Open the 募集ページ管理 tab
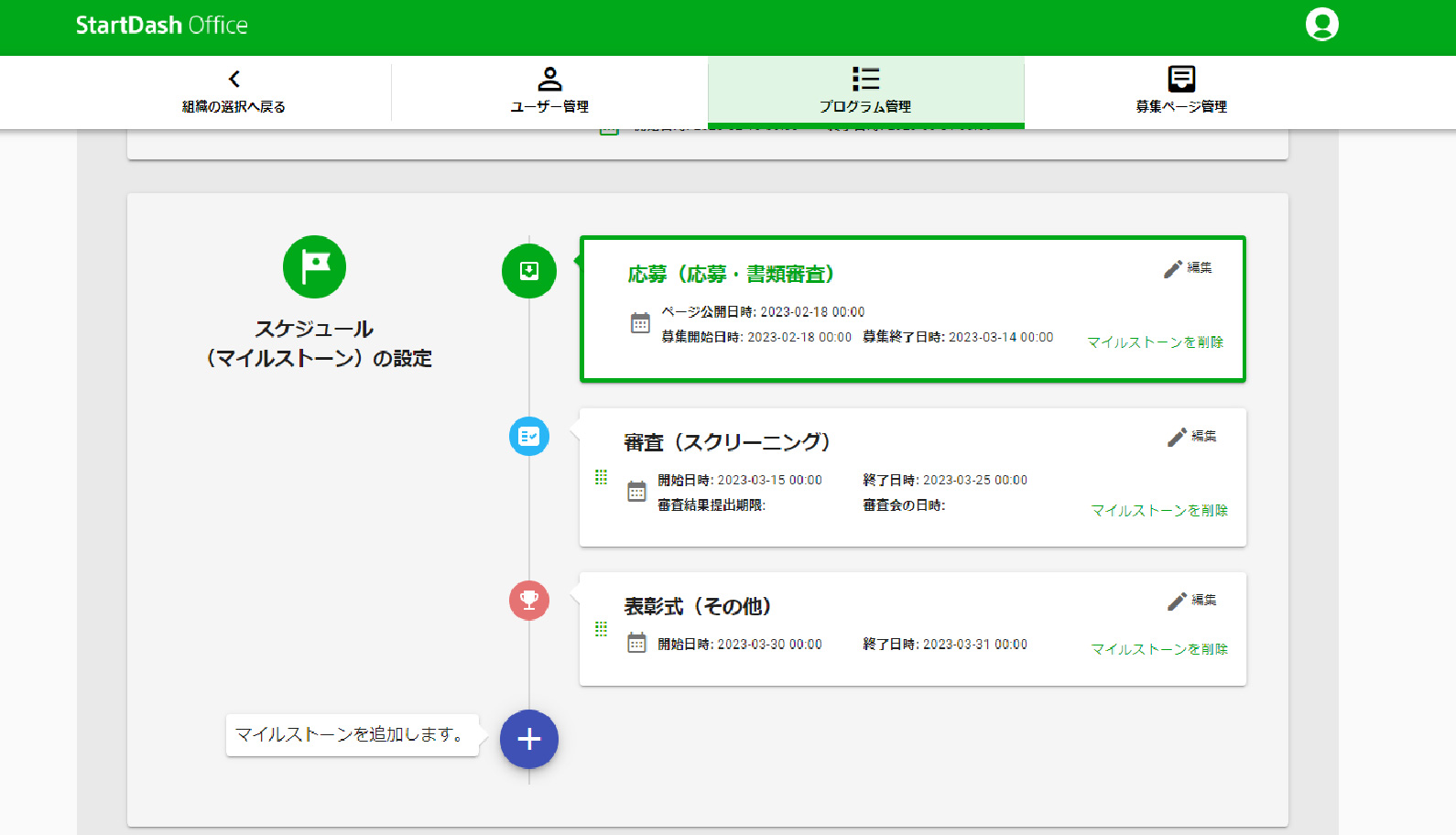 coord(1181,92)
